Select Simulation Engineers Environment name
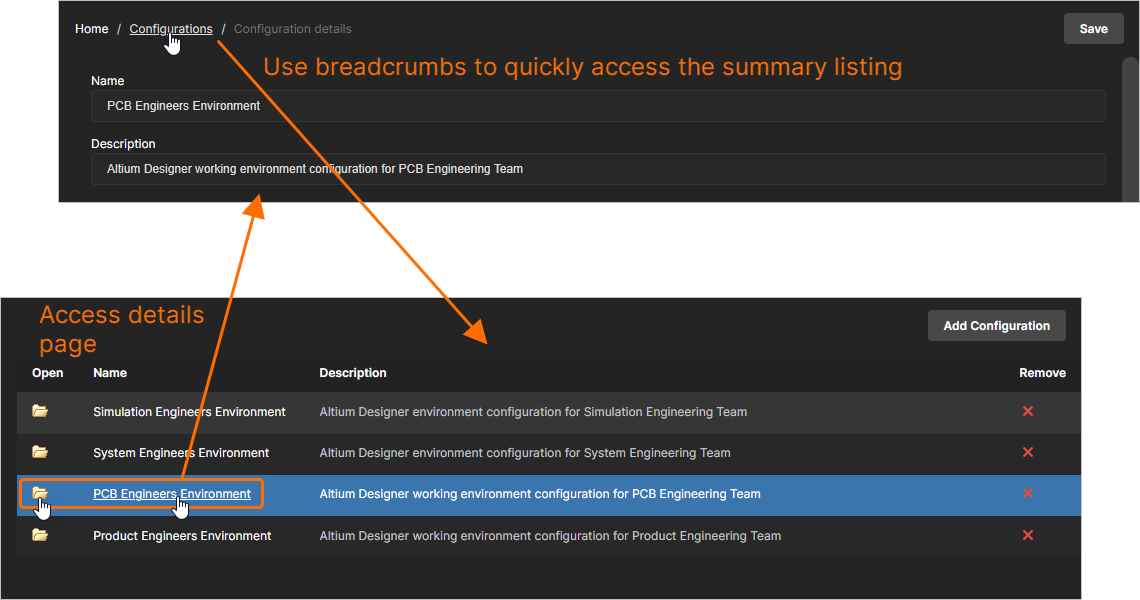The width and height of the screenshot is (1140, 600). pyautogui.click(x=189, y=412)
